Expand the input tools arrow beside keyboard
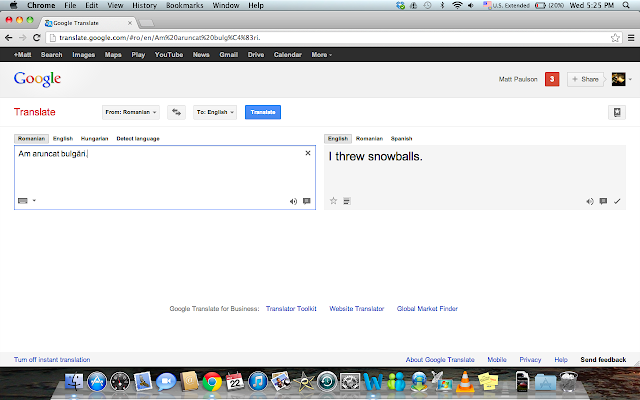The image size is (640, 400). tap(34, 200)
